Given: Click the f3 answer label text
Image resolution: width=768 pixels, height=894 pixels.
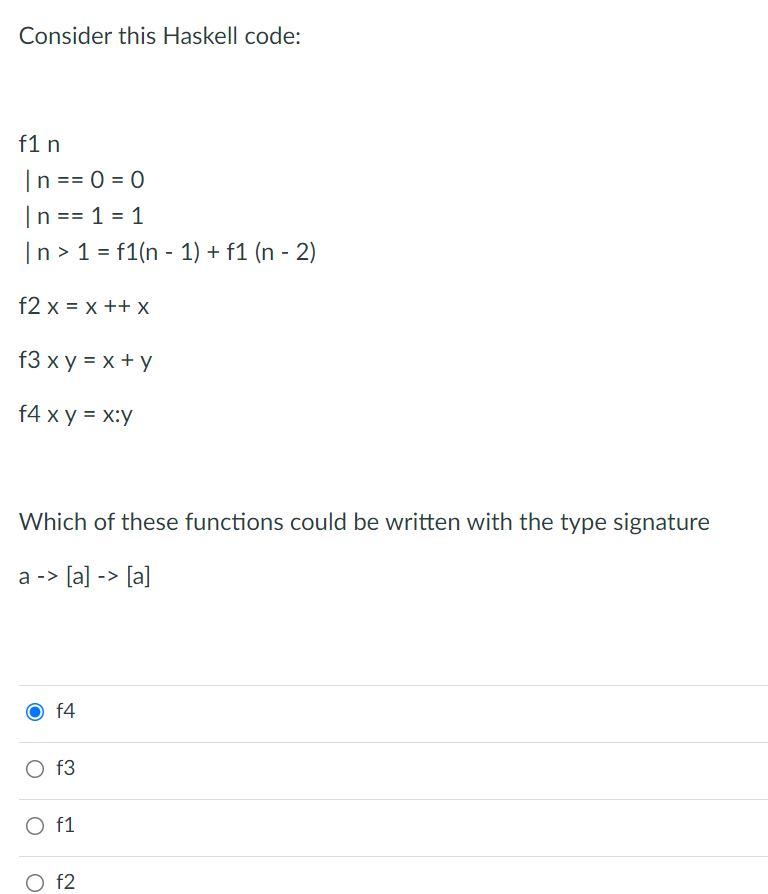Looking at the screenshot, I should tap(66, 768).
